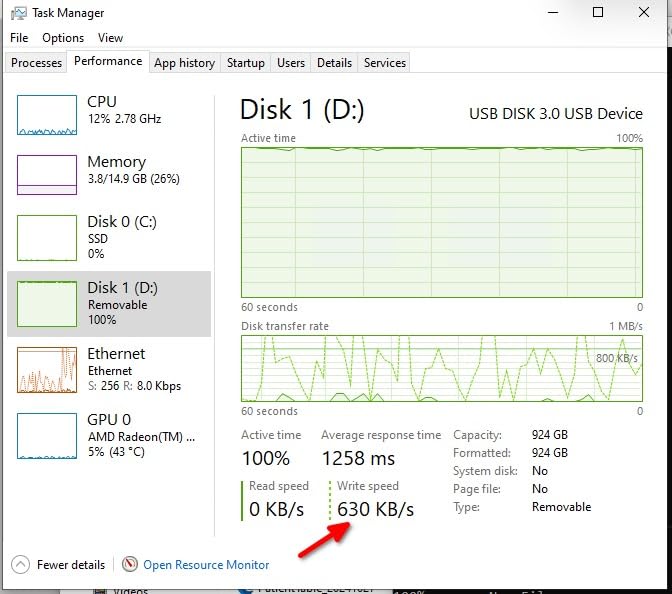Click the Disk 1 (D:) heading

coord(302,110)
